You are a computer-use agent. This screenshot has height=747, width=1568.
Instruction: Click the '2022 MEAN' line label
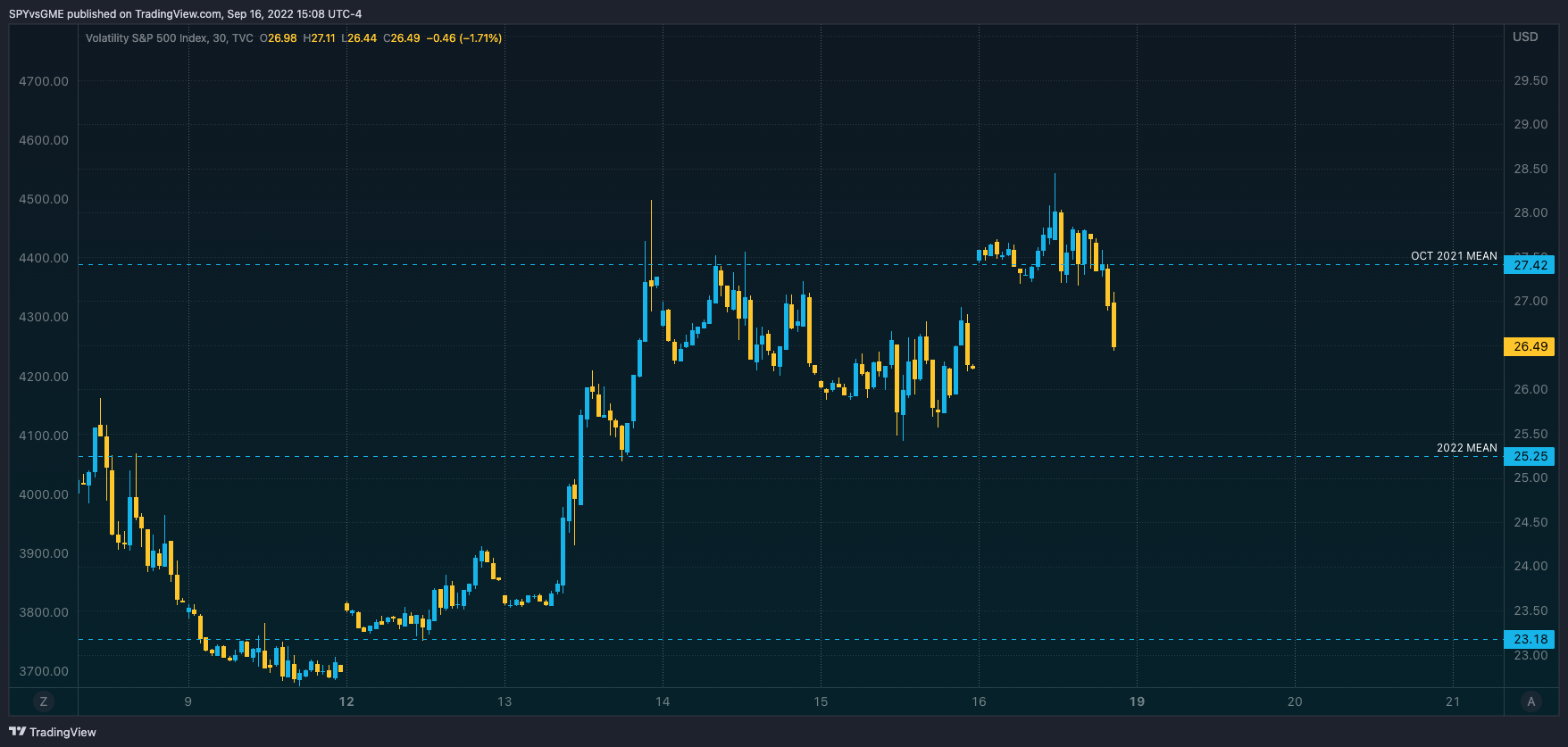(x=1467, y=448)
